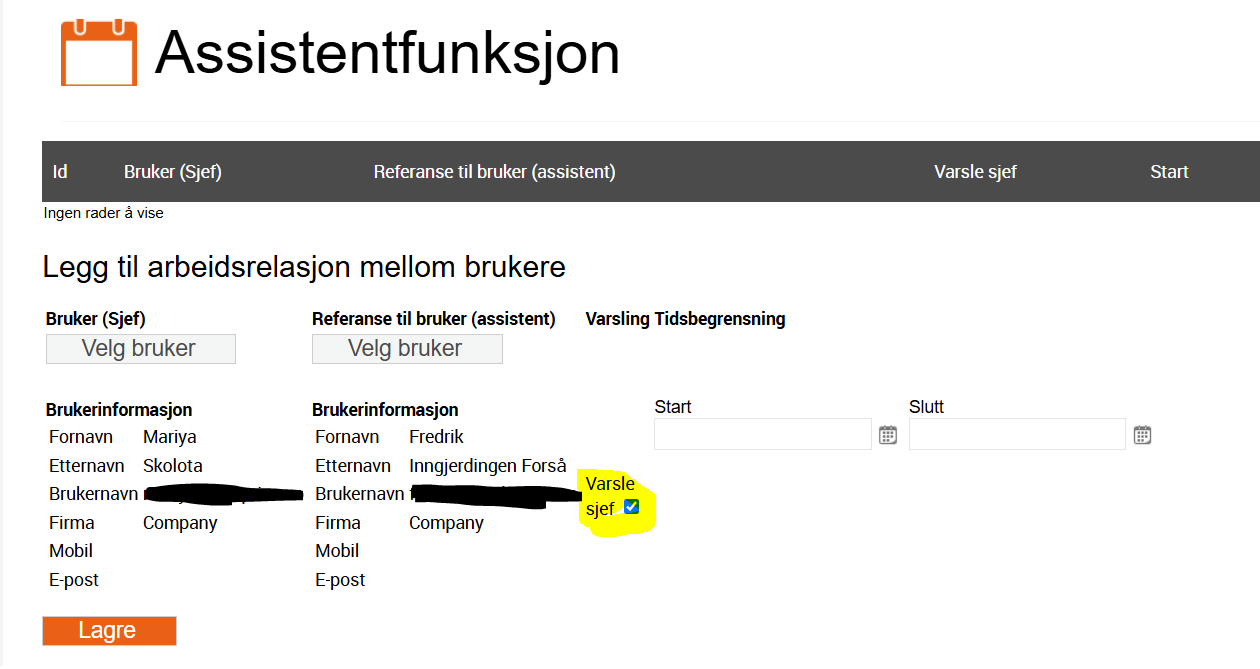Click the Varsle sjef label text

[x=610, y=485]
